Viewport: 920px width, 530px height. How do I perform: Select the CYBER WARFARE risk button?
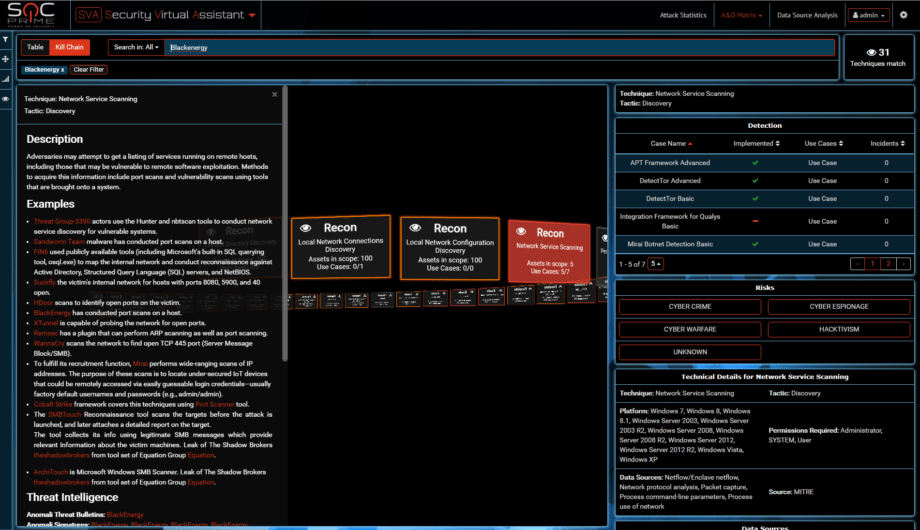tap(690, 329)
